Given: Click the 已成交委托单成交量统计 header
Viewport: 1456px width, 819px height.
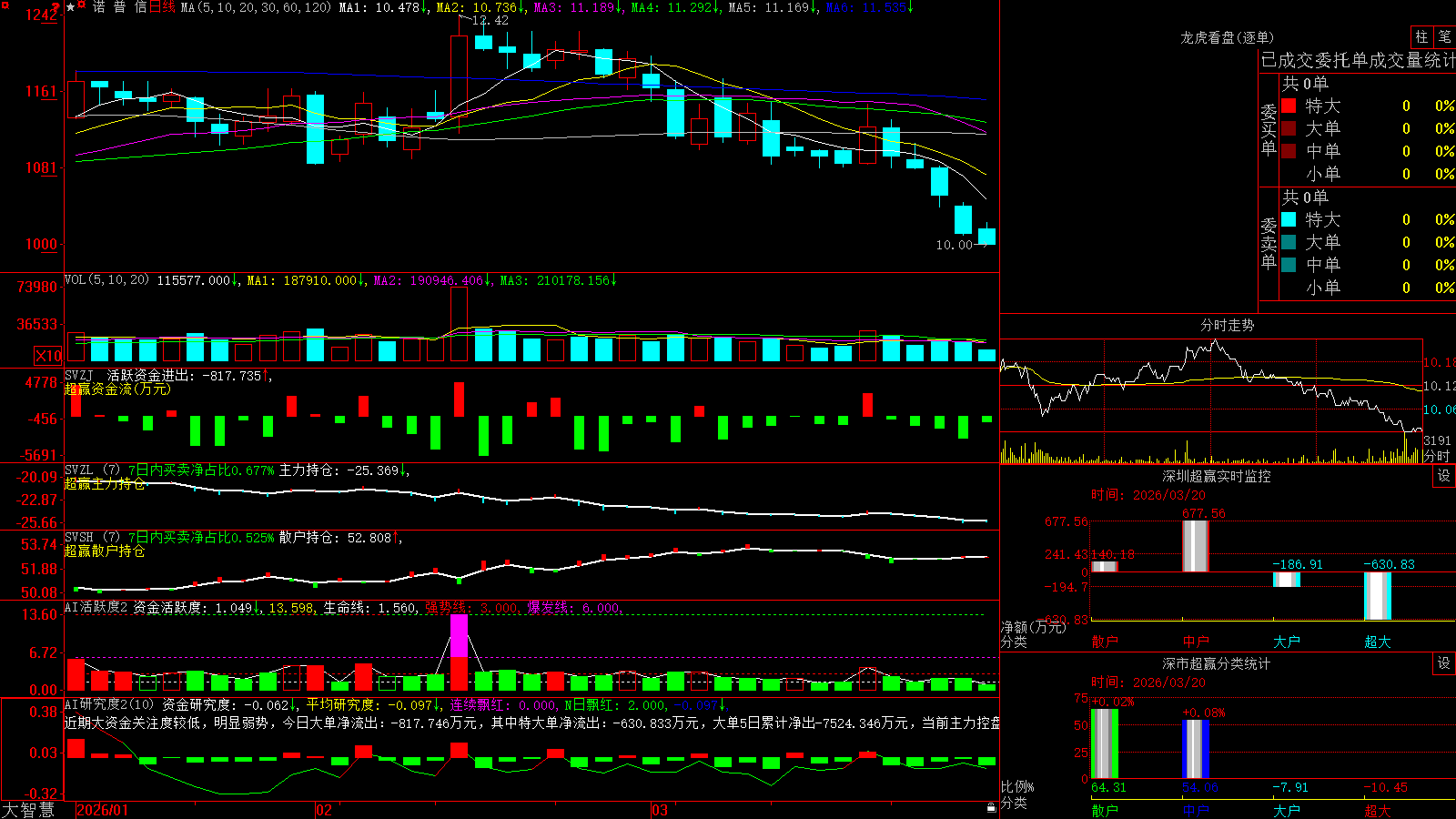Looking at the screenshot, I should coord(1358,60).
